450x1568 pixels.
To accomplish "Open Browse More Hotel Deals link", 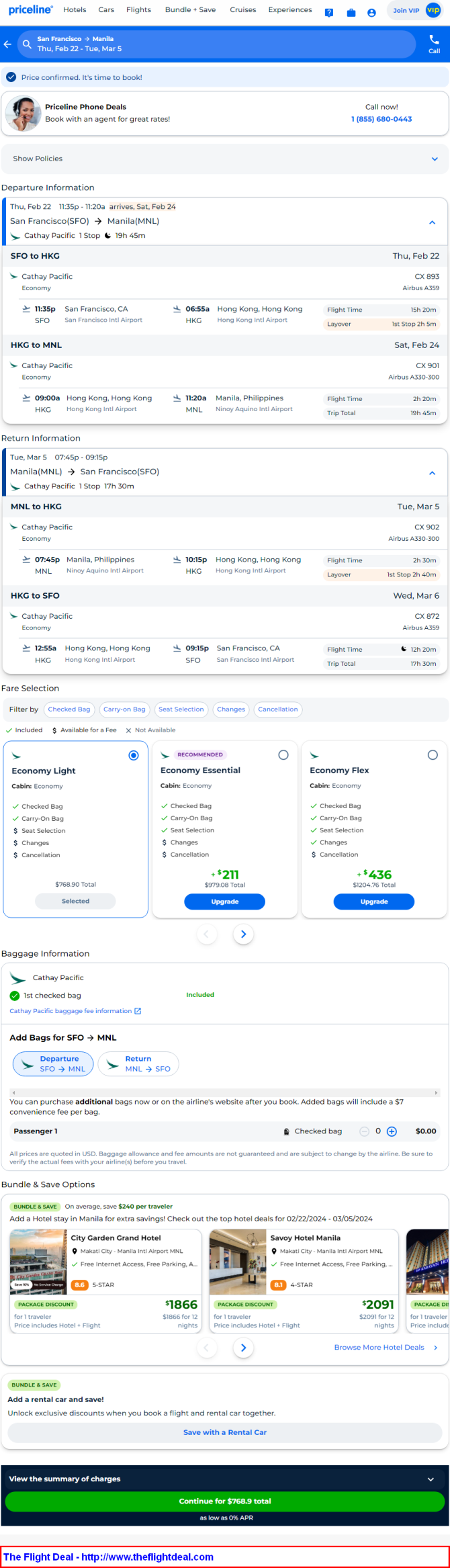I will click(379, 1347).
